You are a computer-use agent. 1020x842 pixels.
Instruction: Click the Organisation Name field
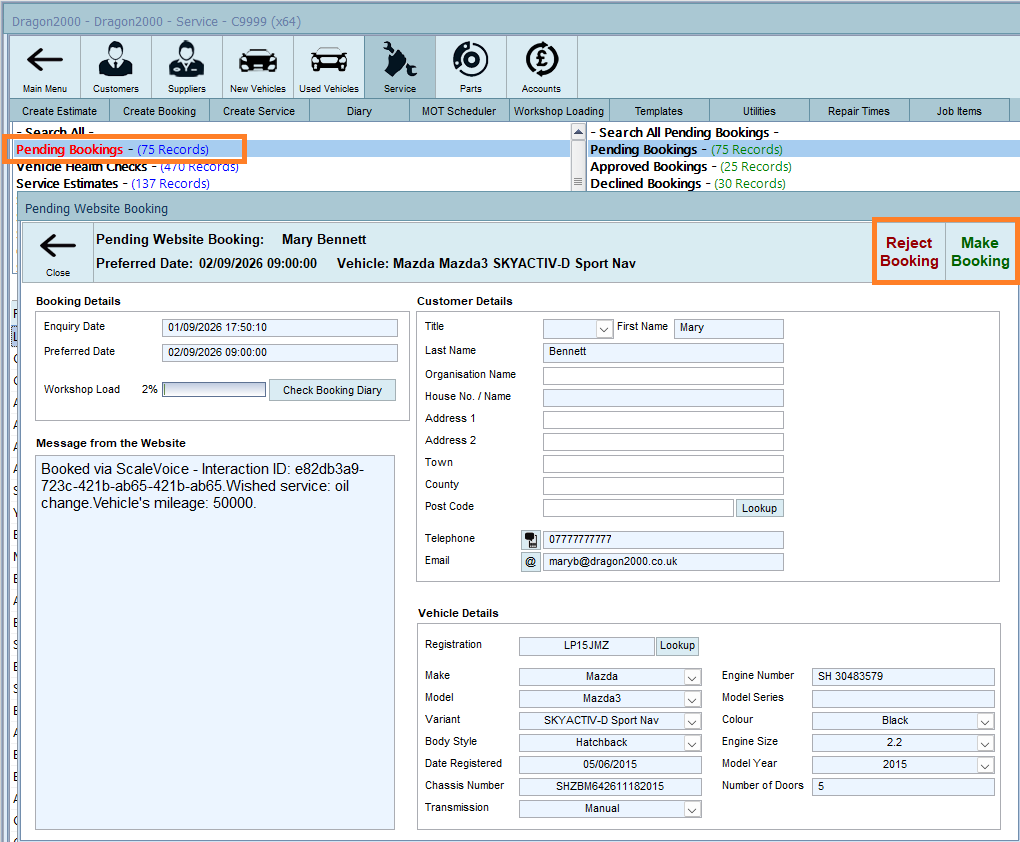click(x=663, y=376)
